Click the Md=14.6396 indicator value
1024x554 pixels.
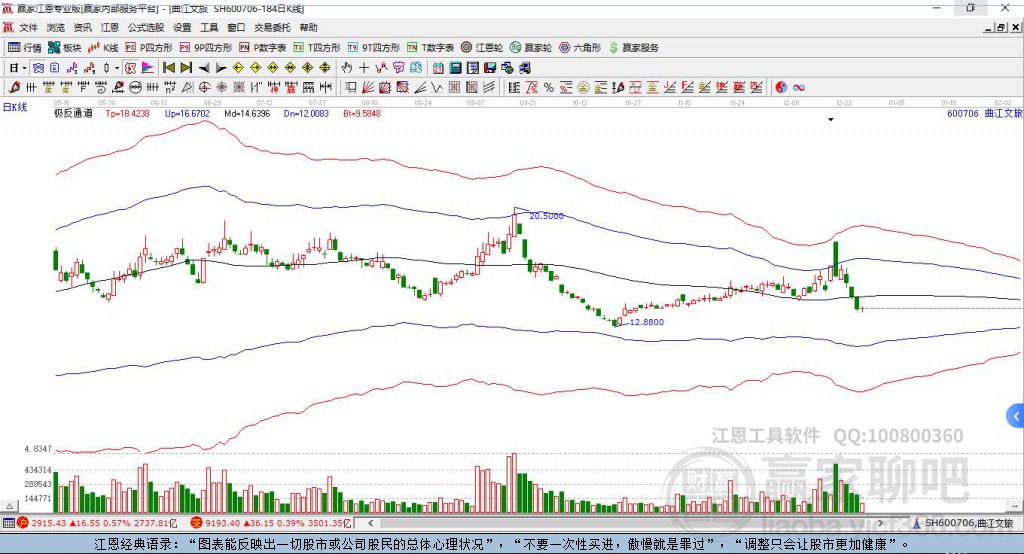[x=247, y=113]
